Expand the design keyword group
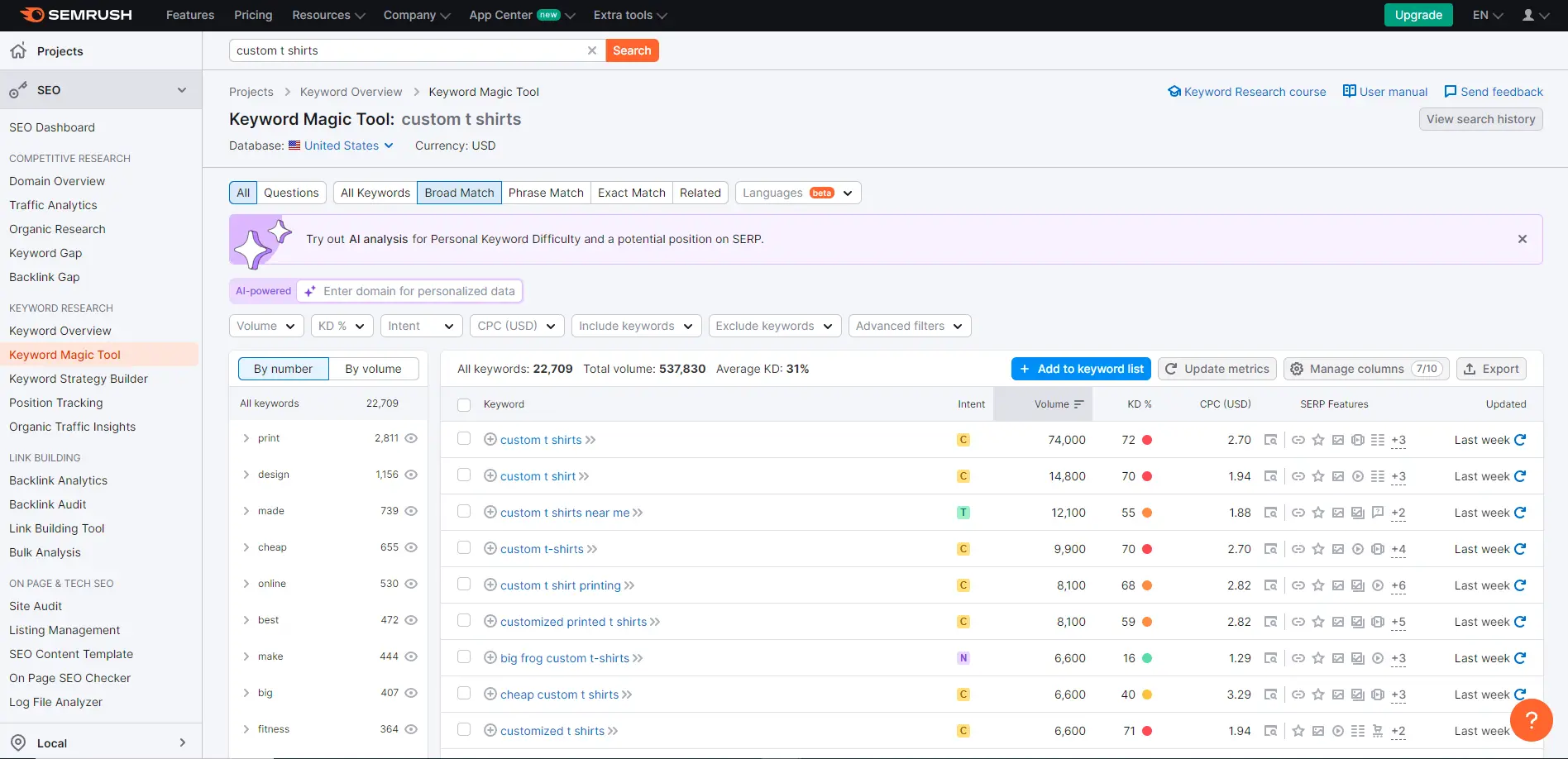The height and width of the screenshot is (759, 1568). 246,475
